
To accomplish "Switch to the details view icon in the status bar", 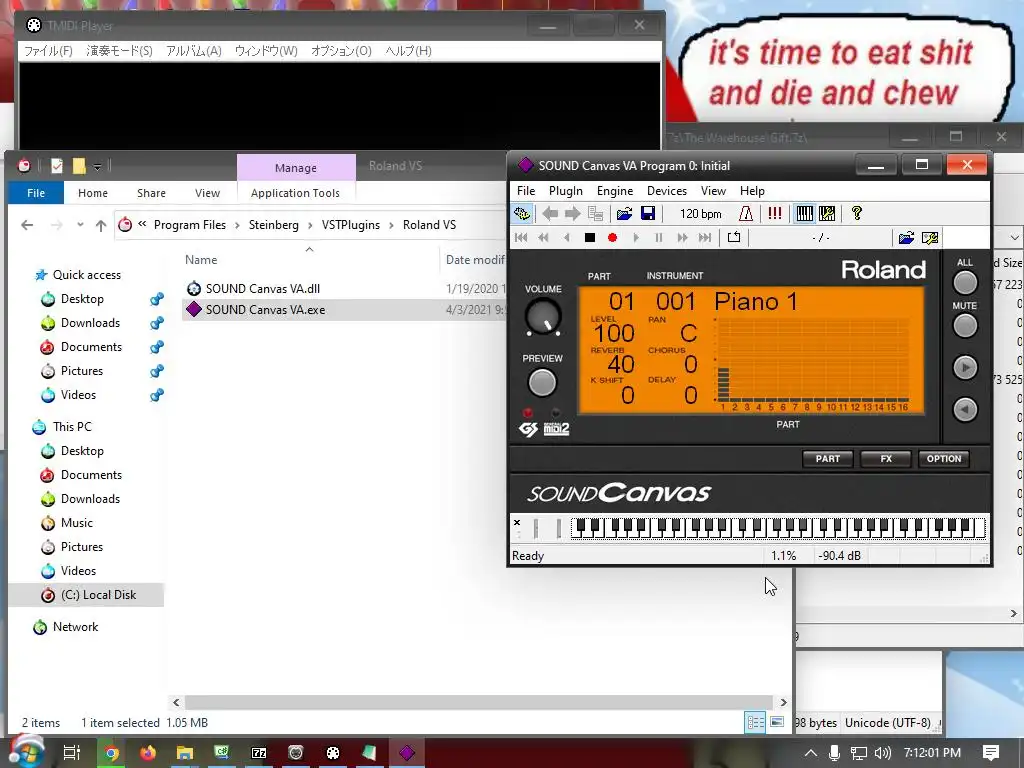I will click(x=756, y=722).
